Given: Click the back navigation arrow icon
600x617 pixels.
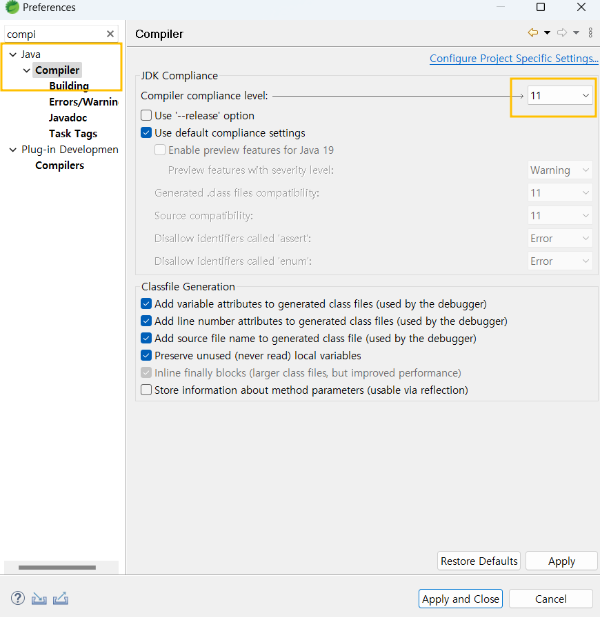Looking at the screenshot, I should [x=533, y=33].
